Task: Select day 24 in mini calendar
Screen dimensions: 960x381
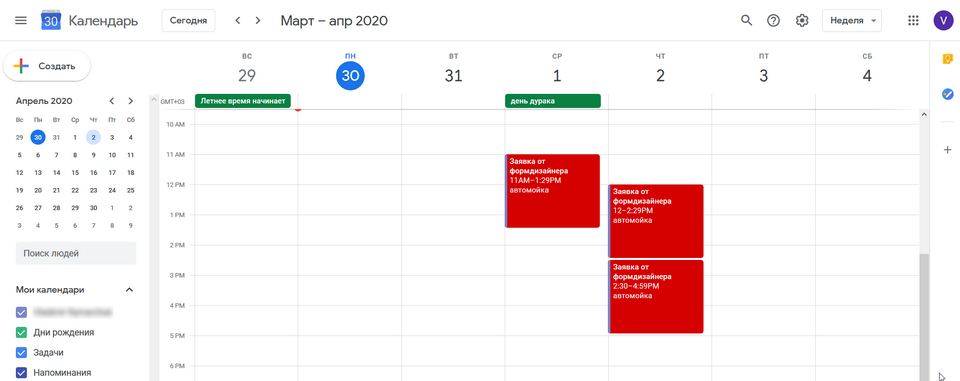Action: pos(112,190)
